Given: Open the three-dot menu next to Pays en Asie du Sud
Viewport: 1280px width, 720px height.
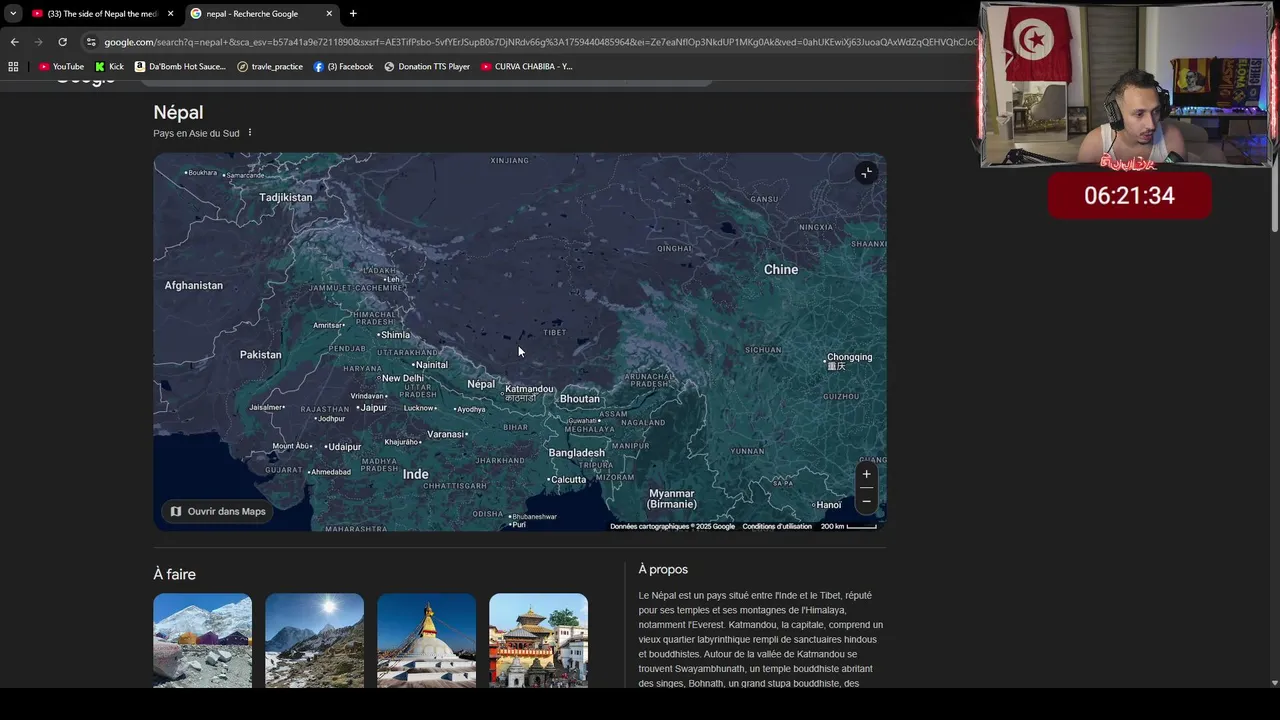Looking at the screenshot, I should coord(250,133).
